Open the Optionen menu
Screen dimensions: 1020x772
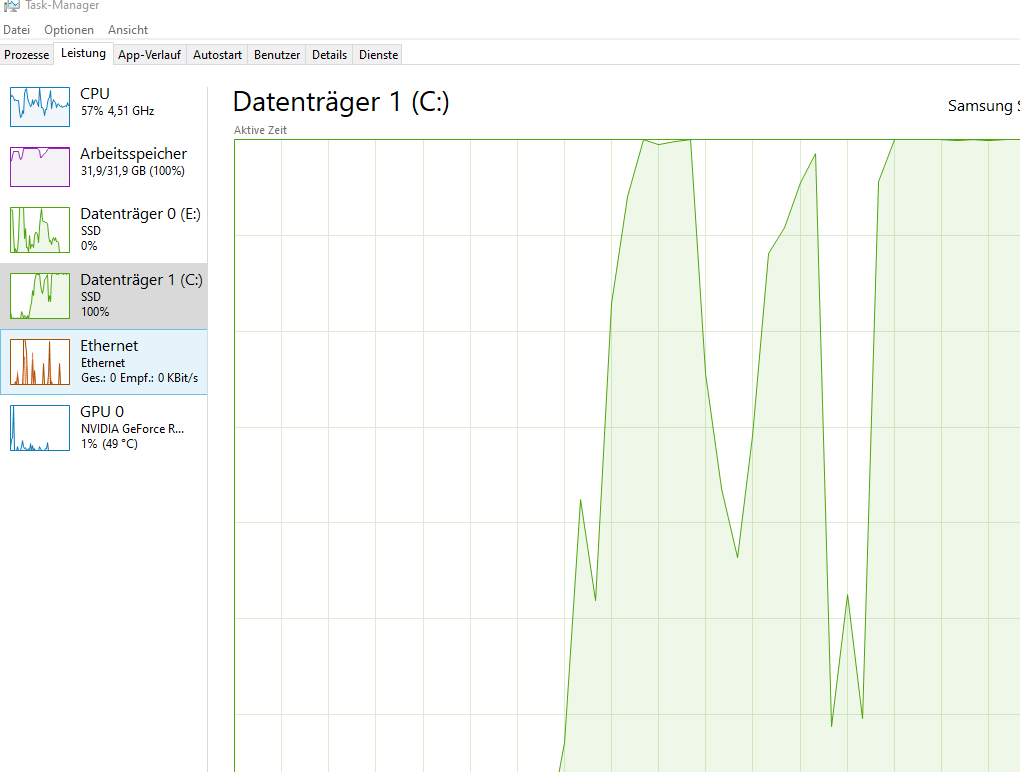click(x=69, y=30)
